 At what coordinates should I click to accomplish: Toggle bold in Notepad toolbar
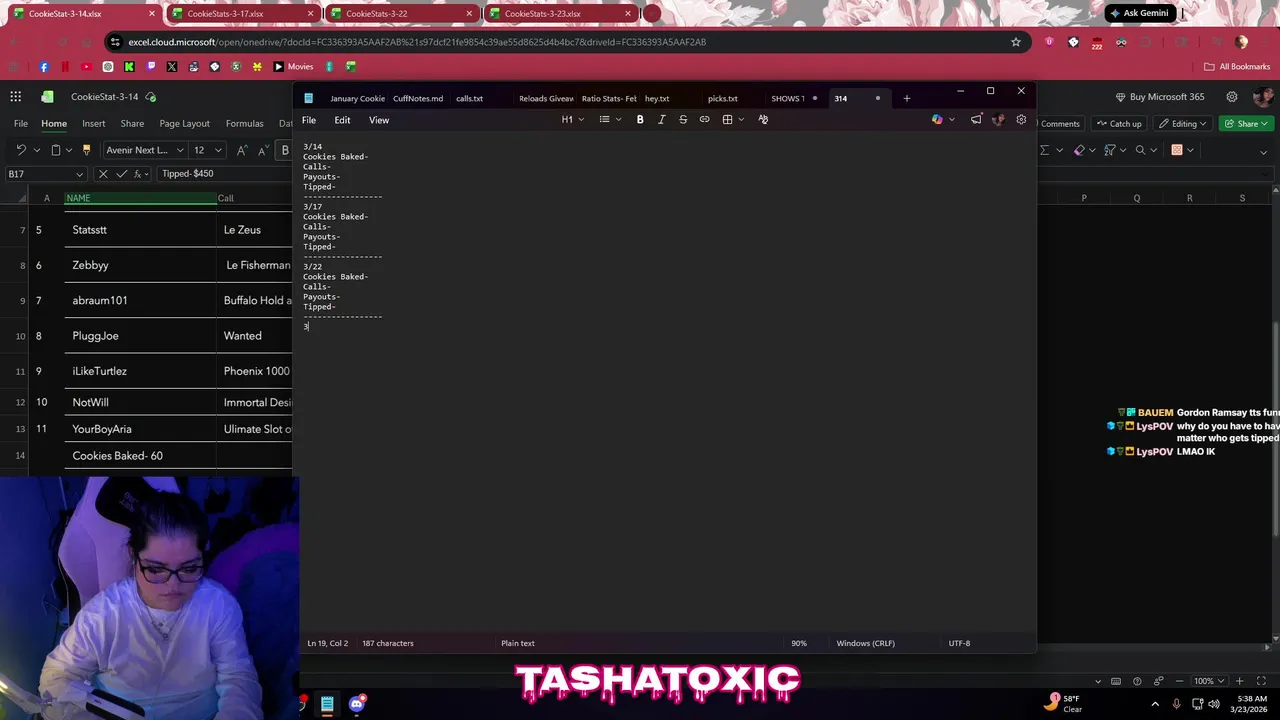click(x=640, y=119)
